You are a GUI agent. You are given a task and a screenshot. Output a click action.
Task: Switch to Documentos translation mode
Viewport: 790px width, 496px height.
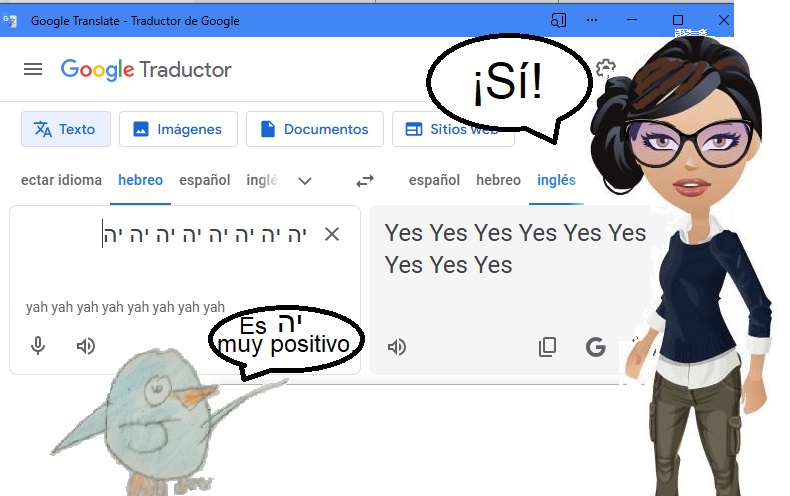[x=315, y=129]
